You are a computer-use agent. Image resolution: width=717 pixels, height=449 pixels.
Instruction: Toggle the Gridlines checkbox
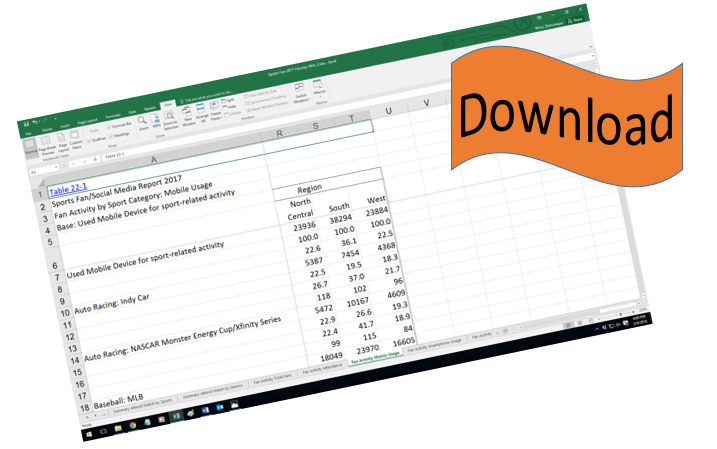(89, 140)
